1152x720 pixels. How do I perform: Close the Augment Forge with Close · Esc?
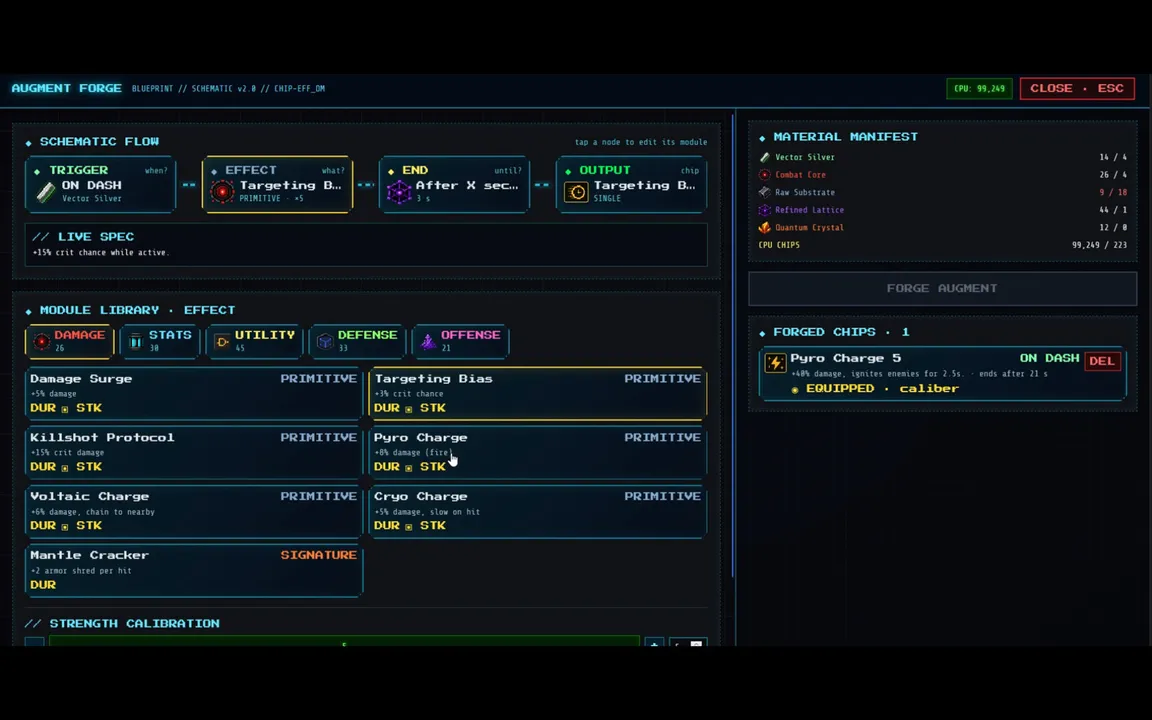click(1076, 88)
